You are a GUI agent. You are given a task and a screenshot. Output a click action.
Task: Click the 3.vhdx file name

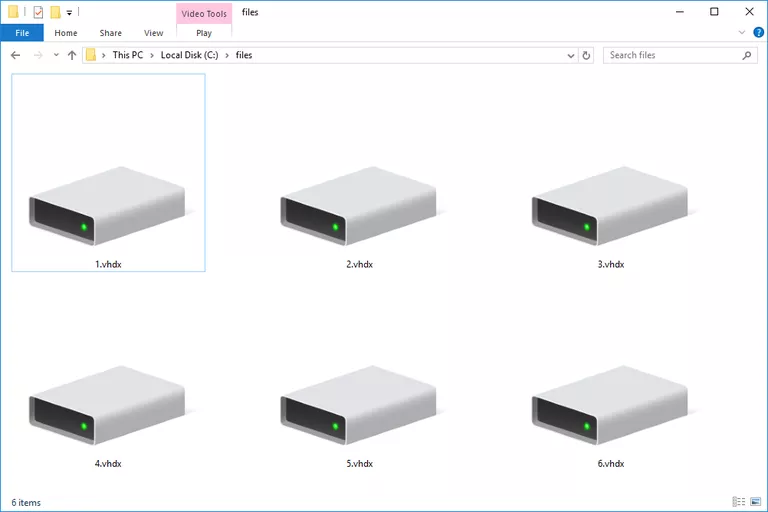tap(611, 264)
